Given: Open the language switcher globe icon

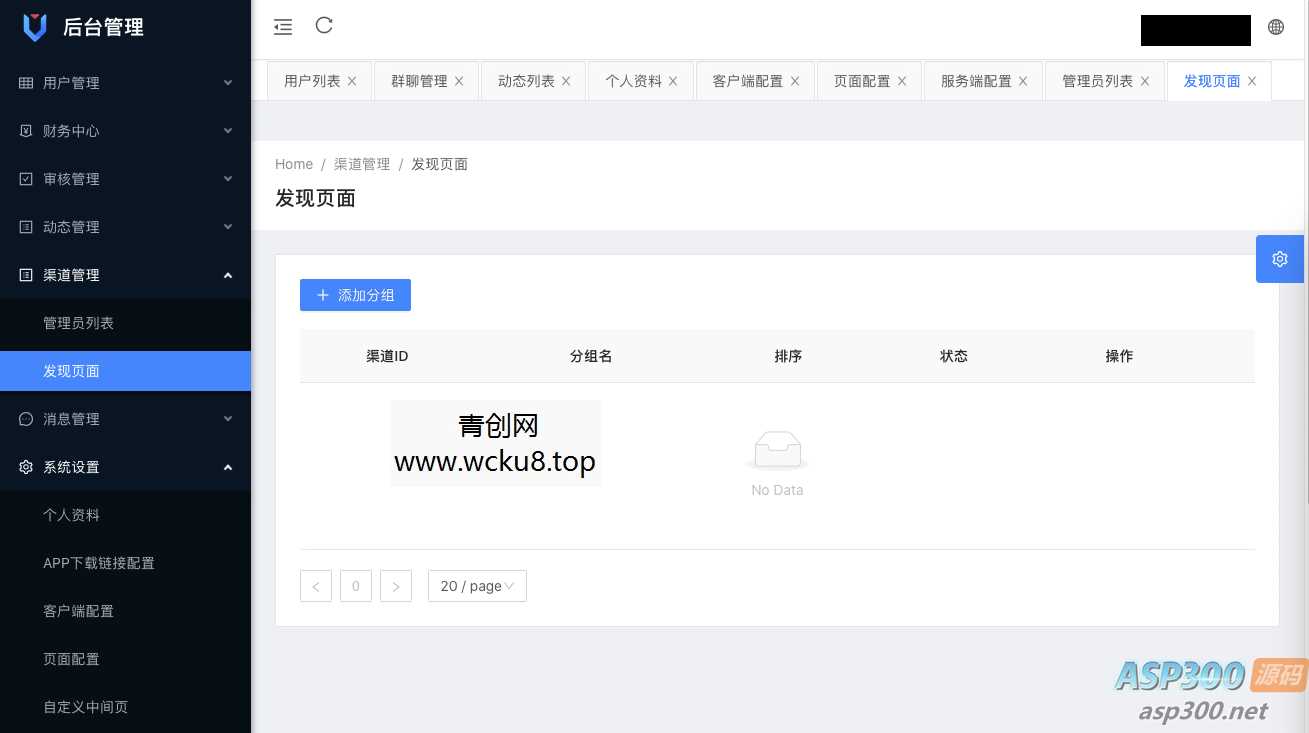Looking at the screenshot, I should pos(1276,26).
